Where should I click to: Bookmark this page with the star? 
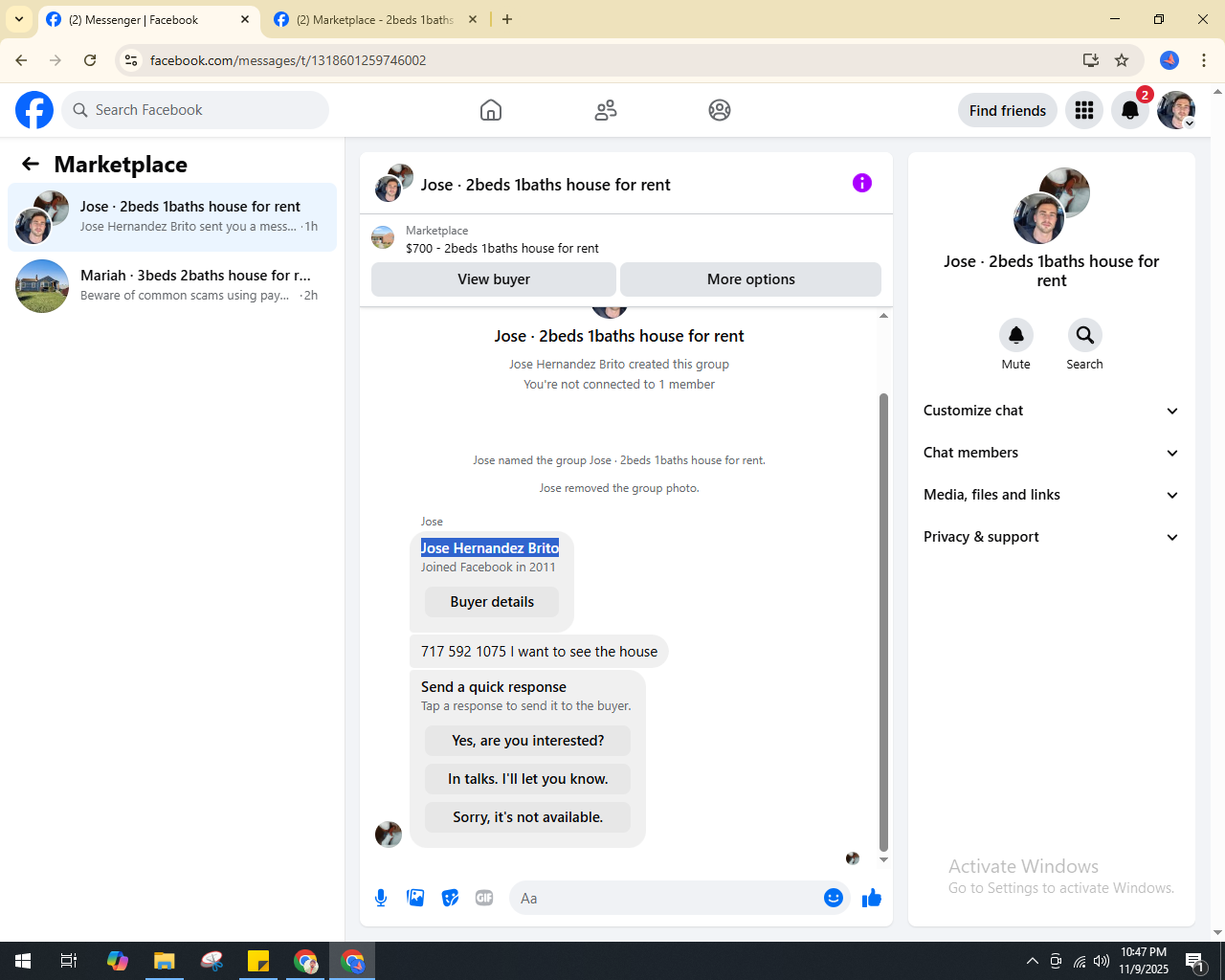click(x=1122, y=60)
